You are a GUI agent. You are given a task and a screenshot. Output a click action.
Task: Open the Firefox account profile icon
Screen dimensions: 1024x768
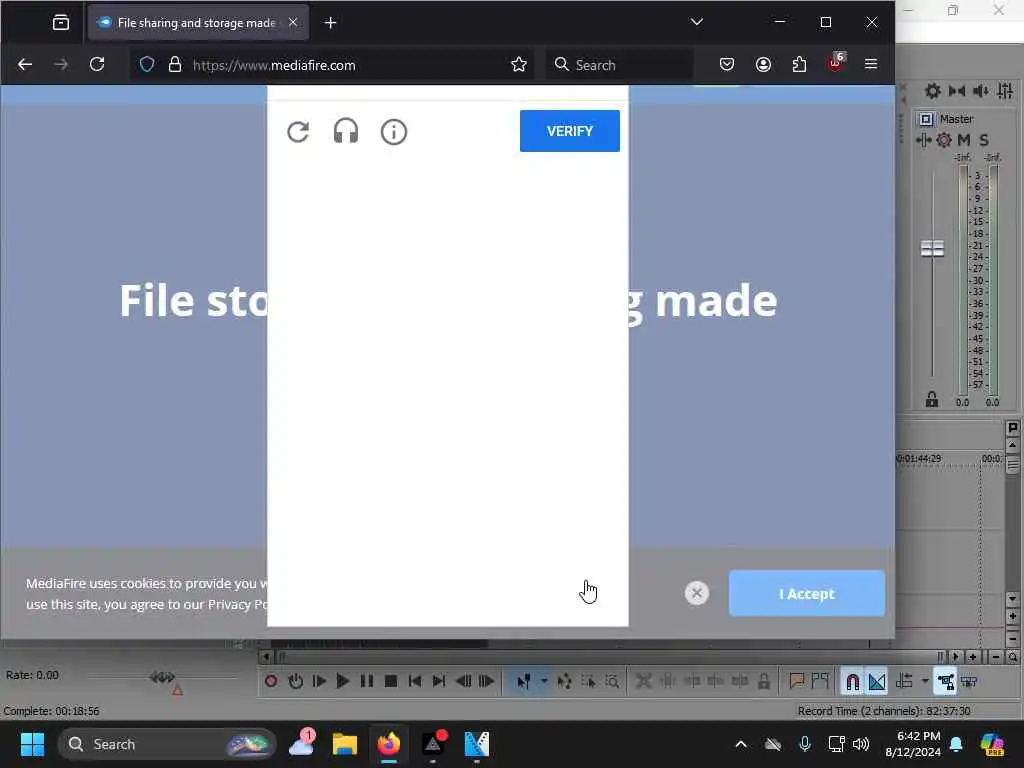pos(763,65)
